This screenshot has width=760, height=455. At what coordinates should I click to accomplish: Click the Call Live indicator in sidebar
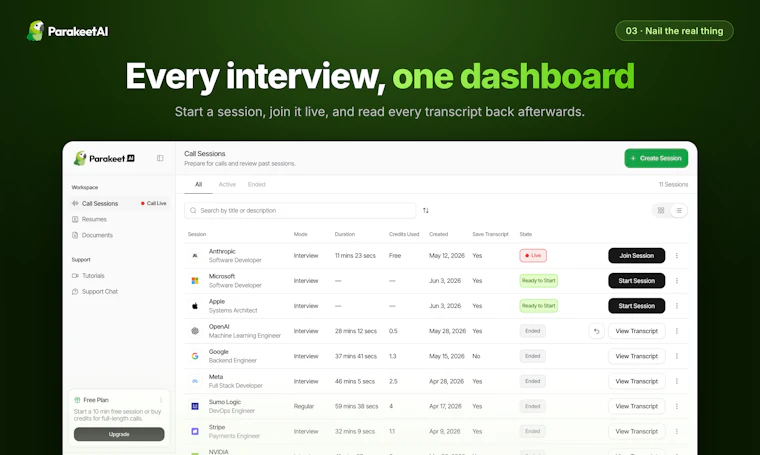click(x=154, y=204)
